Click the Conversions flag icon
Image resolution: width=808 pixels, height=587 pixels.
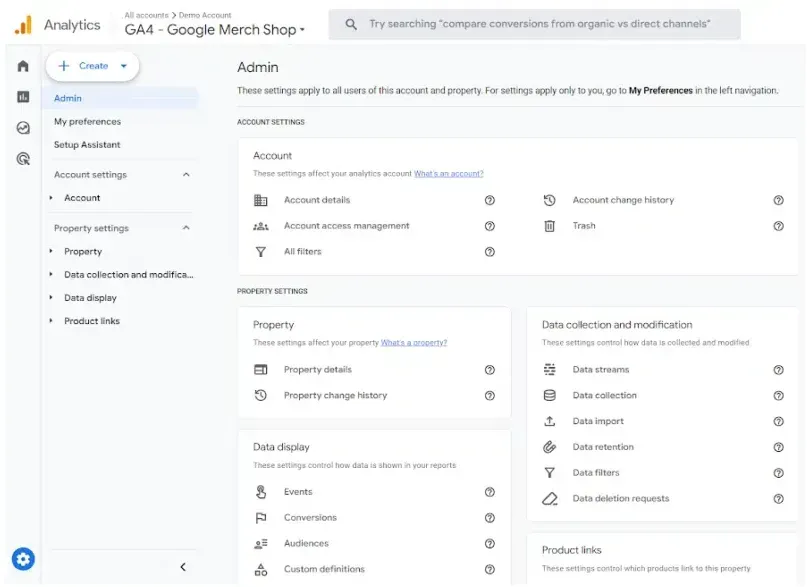[x=261, y=517]
